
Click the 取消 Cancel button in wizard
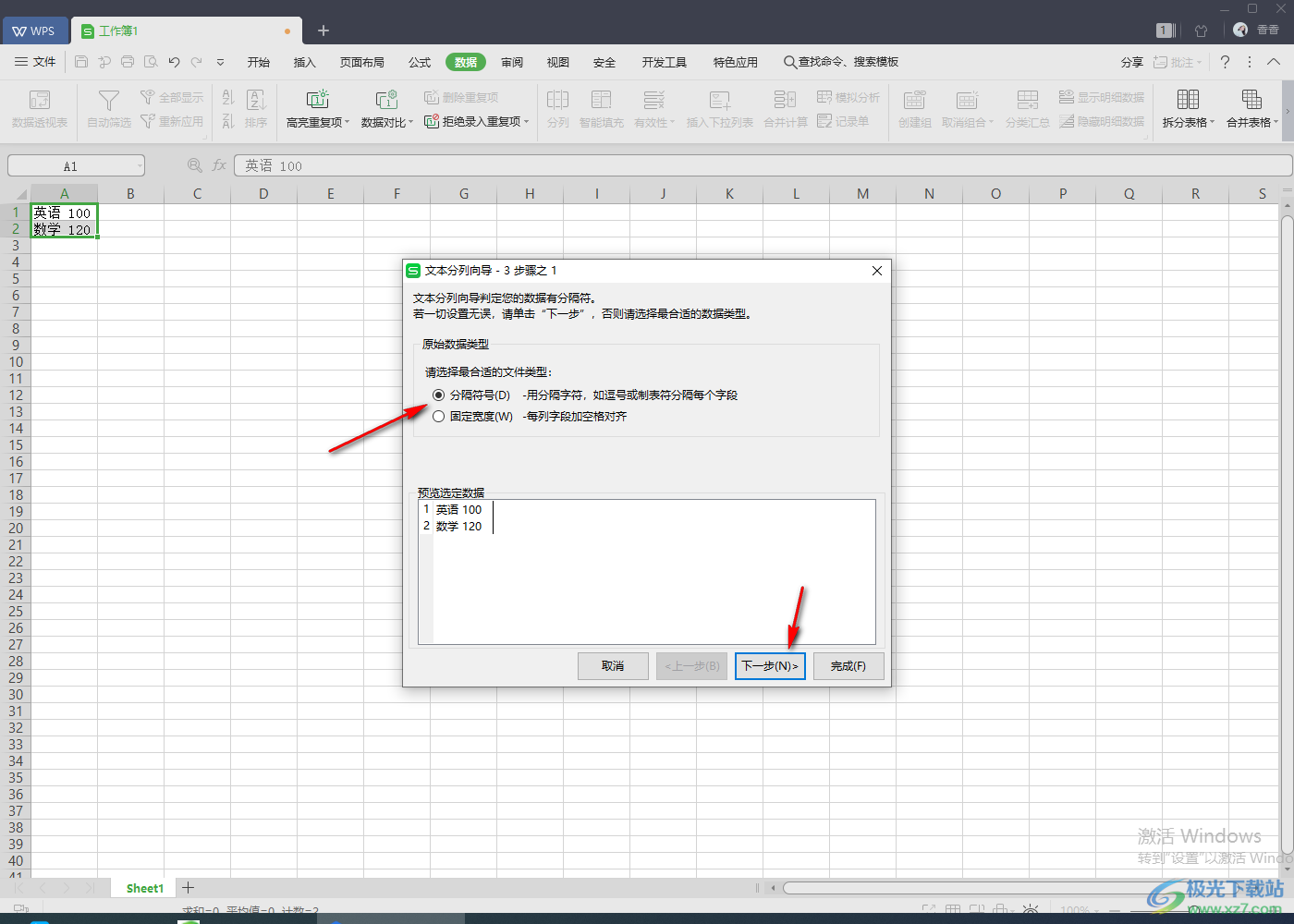[613, 666]
